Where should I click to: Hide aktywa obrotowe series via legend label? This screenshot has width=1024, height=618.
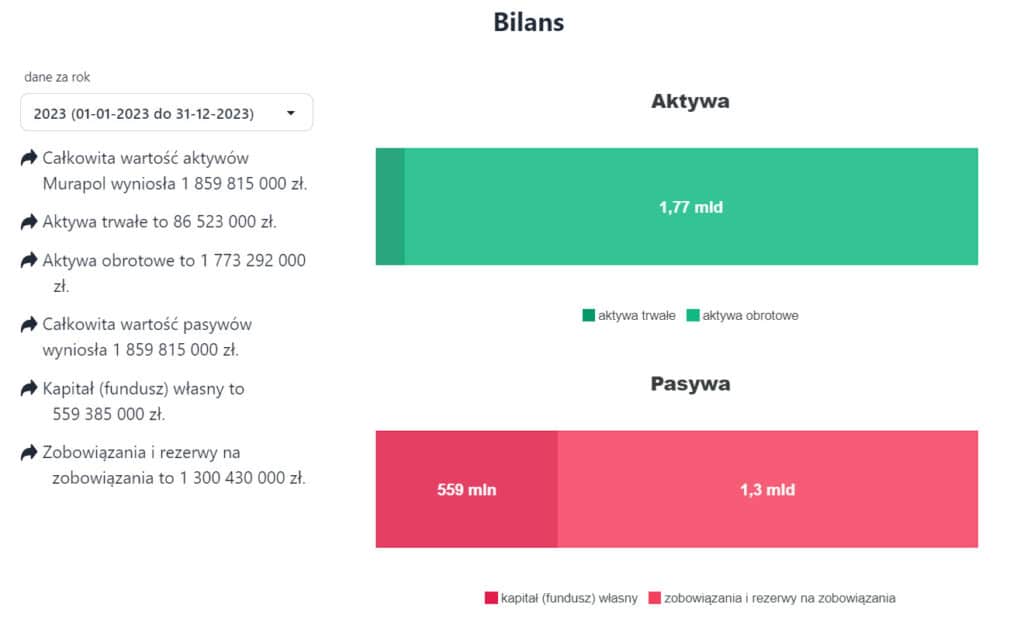tap(750, 316)
